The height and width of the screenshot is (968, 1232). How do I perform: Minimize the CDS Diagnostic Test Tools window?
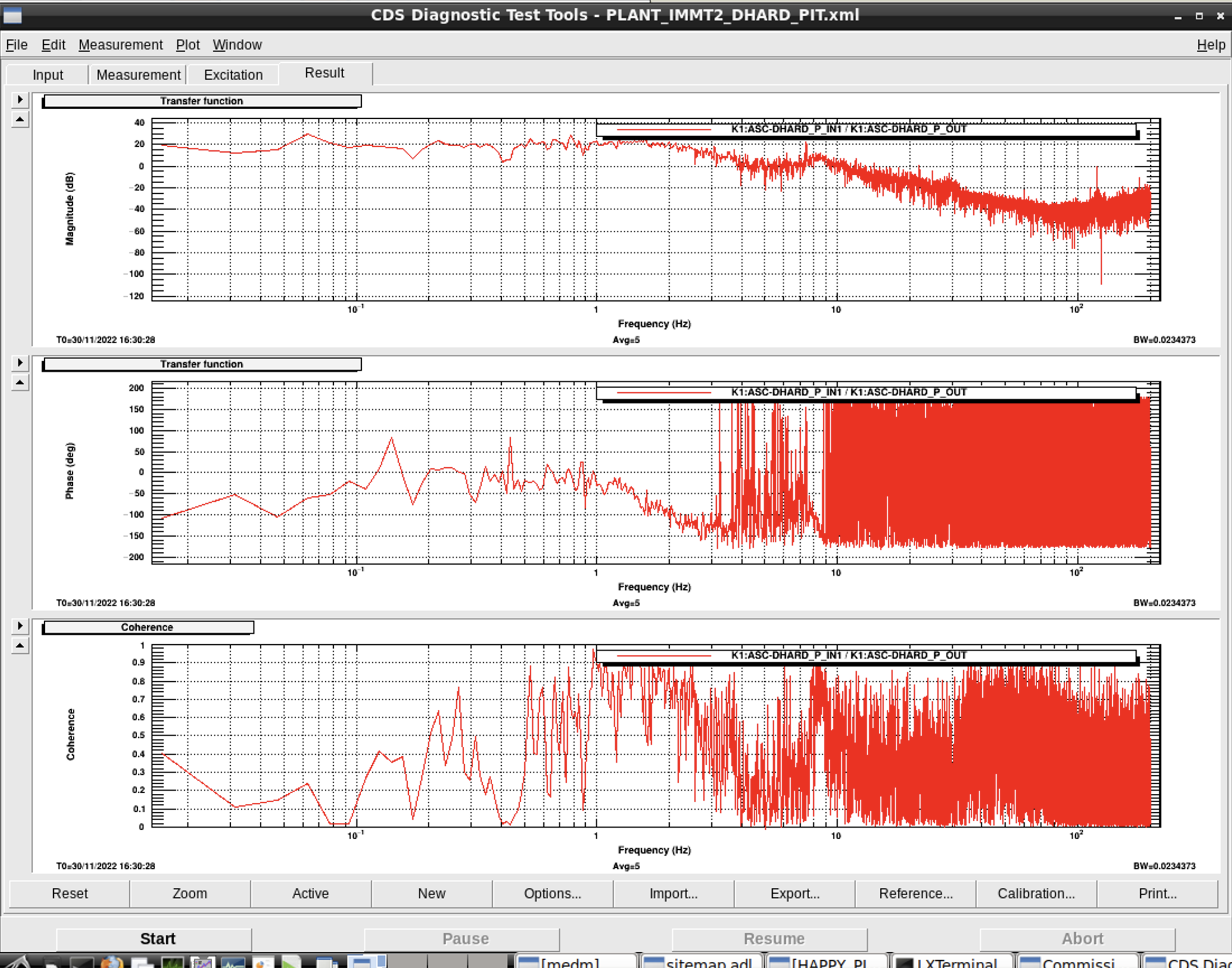click(x=1178, y=16)
